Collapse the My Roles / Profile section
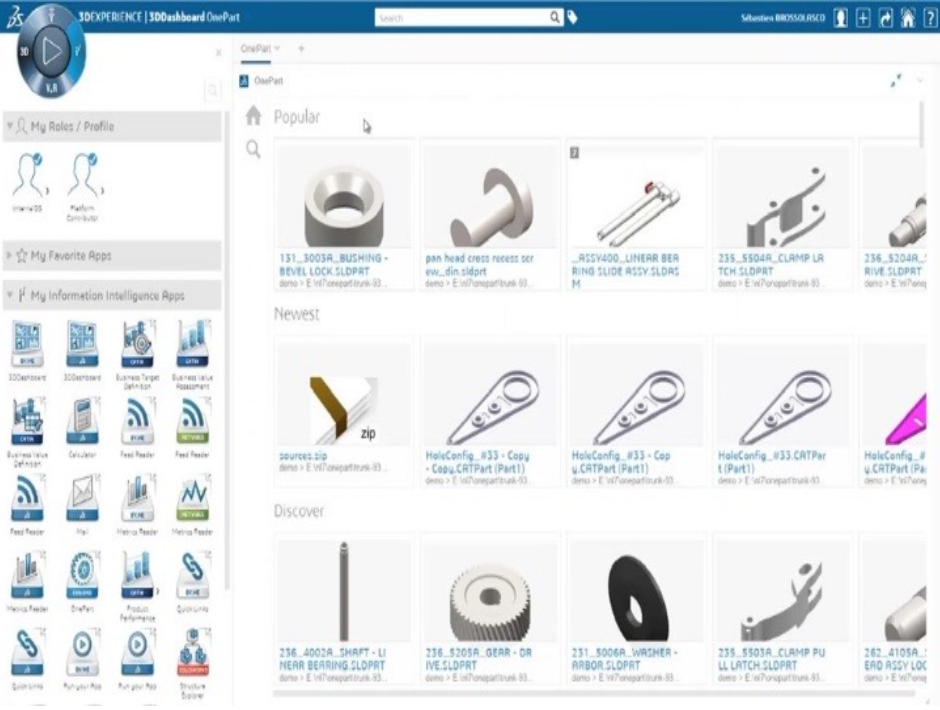940x710 pixels. click(11, 127)
